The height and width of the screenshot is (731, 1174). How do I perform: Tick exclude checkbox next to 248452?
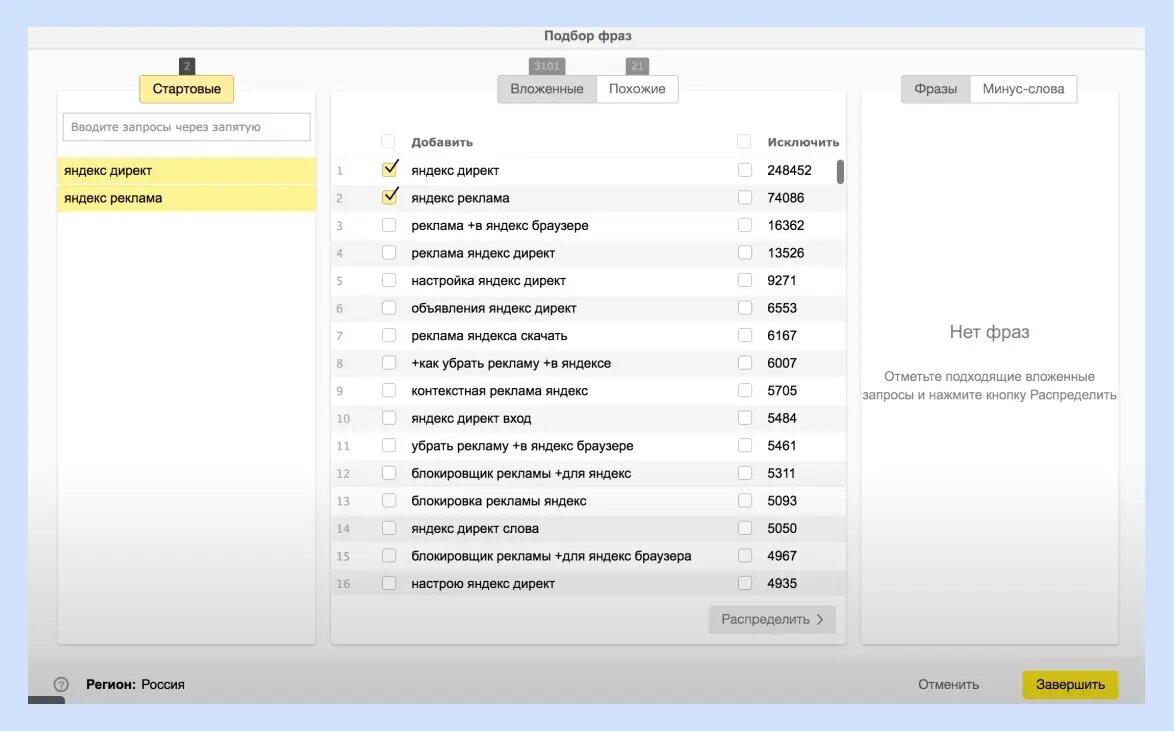click(x=745, y=170)
